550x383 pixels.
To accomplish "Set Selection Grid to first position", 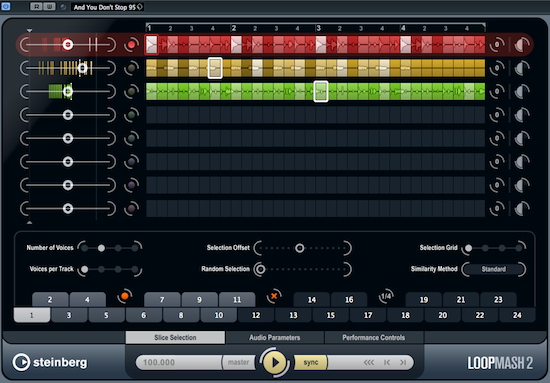I will [468, 248].
